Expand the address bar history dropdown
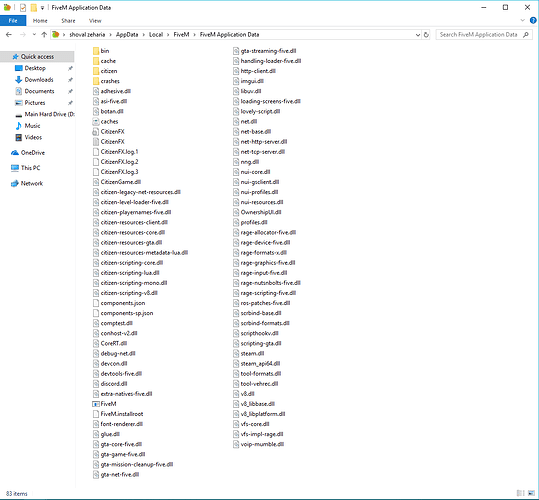Screen dimensions: 539x500 [418, 35]
